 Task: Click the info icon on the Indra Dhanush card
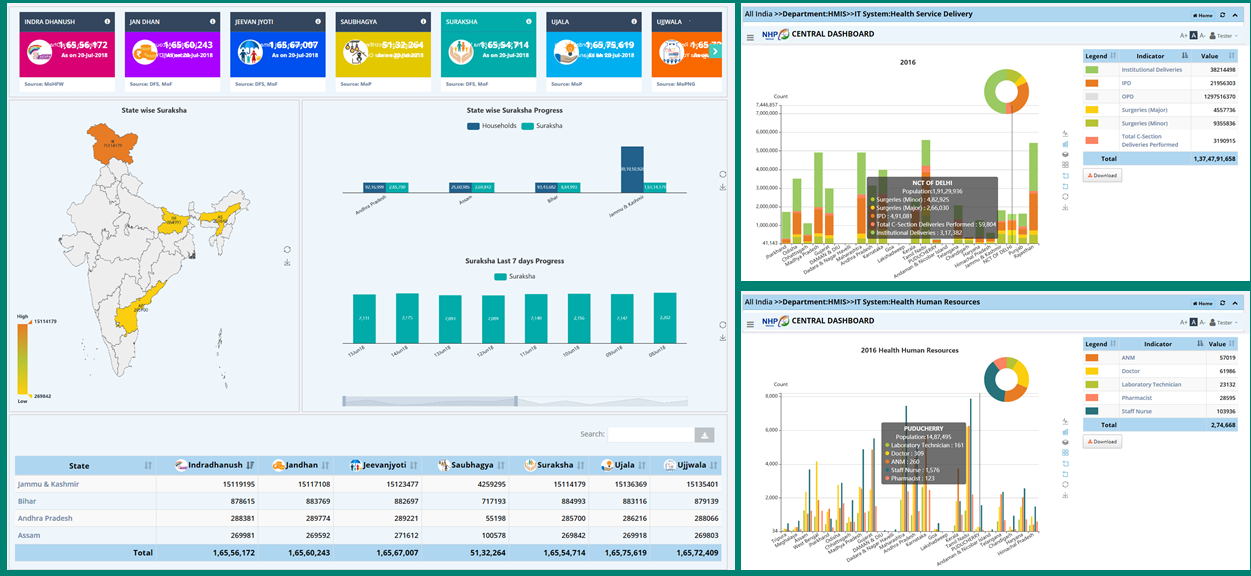107,21
